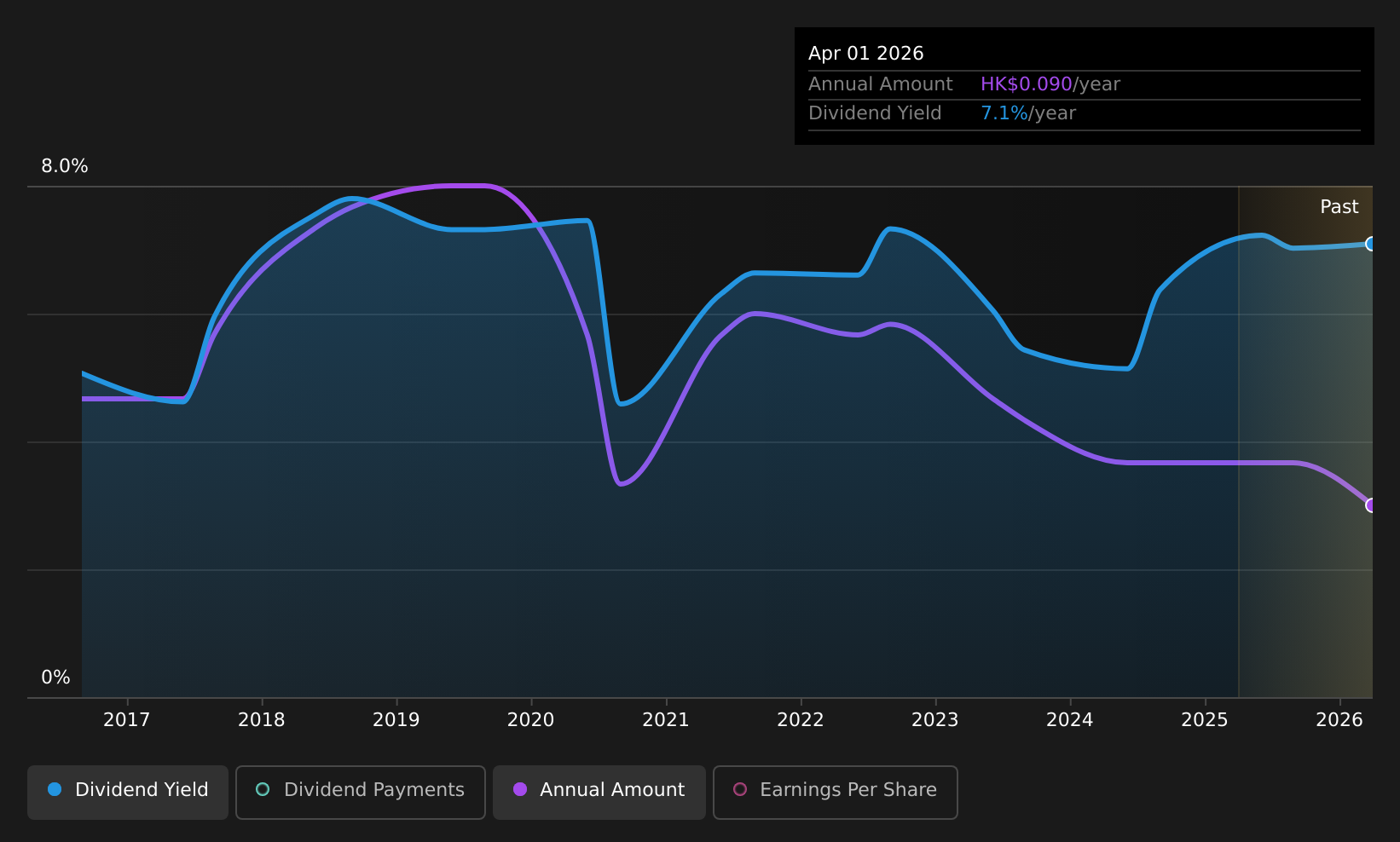Viewport: 1400px width, 842px height.
Task: Click the teal Dividend Payments legend circle
Action: tap(263, 789)
